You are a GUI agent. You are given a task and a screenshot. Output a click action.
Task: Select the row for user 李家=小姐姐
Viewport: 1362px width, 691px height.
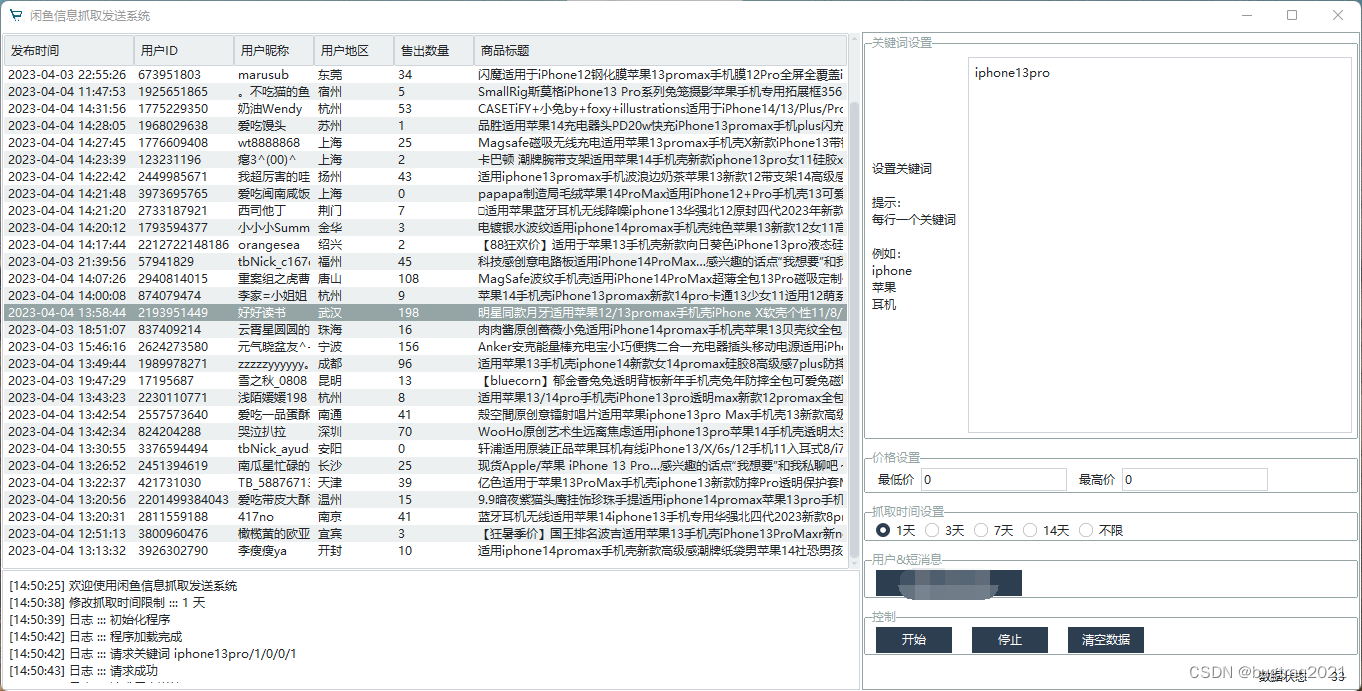coord(425,296)
